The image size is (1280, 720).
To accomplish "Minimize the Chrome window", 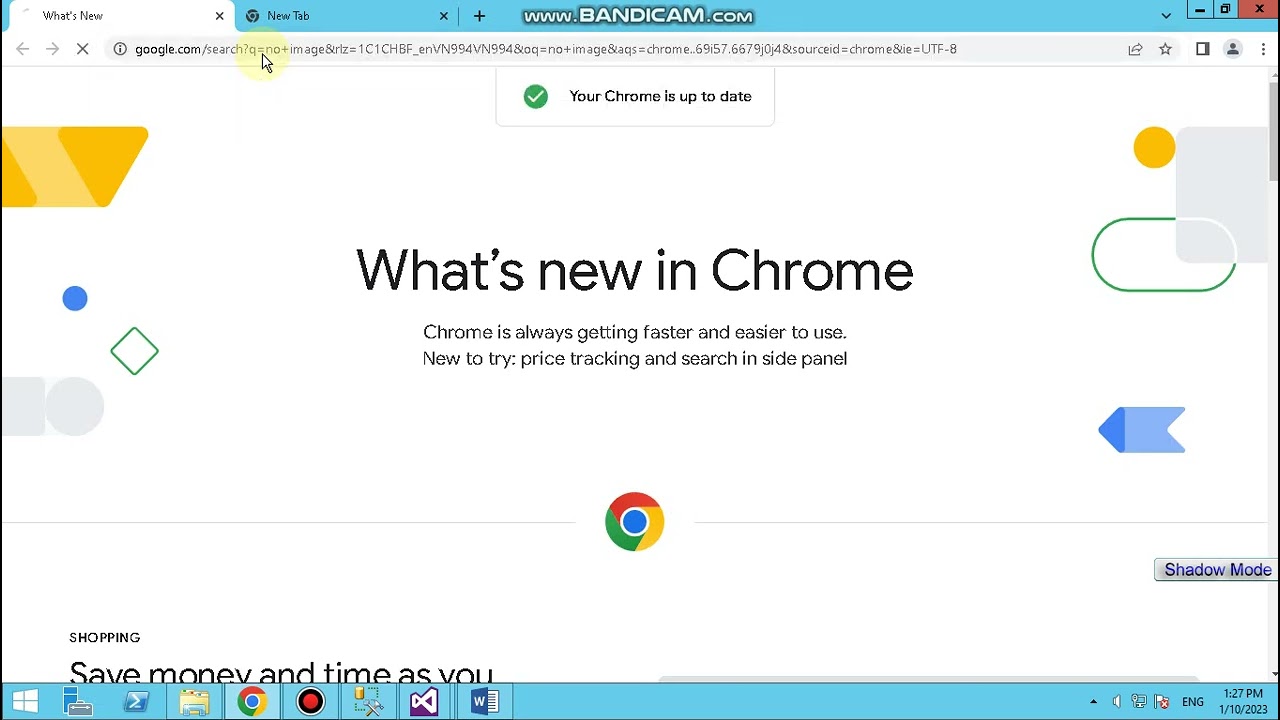I will pos(1199,10).
